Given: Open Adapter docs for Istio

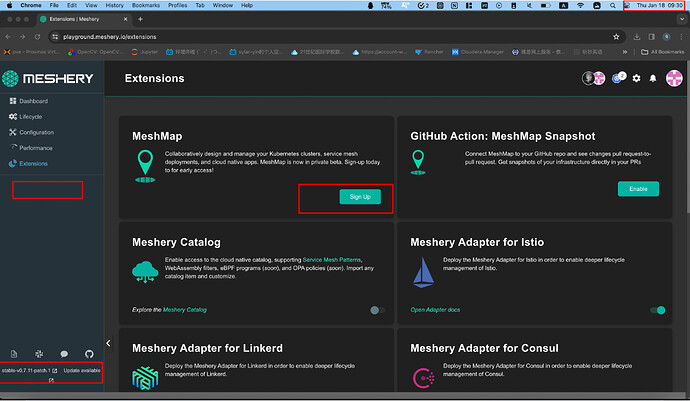Looking at the screenshot, I should [435, 310].
